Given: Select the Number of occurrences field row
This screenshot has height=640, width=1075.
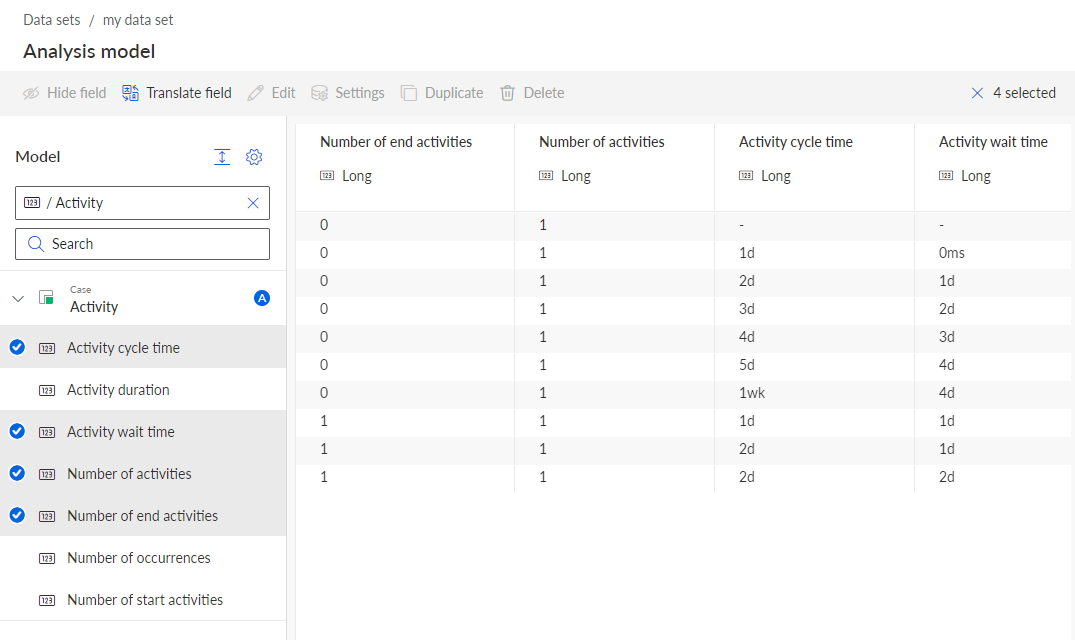Looking at the screenshot, I should coord(143,558).
